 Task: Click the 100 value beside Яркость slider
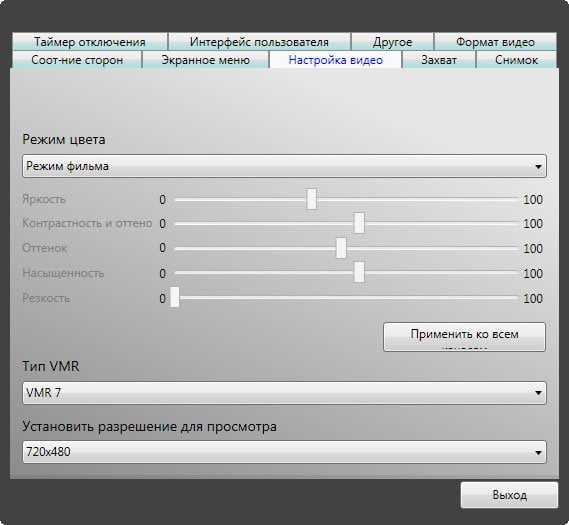point(533,200)
